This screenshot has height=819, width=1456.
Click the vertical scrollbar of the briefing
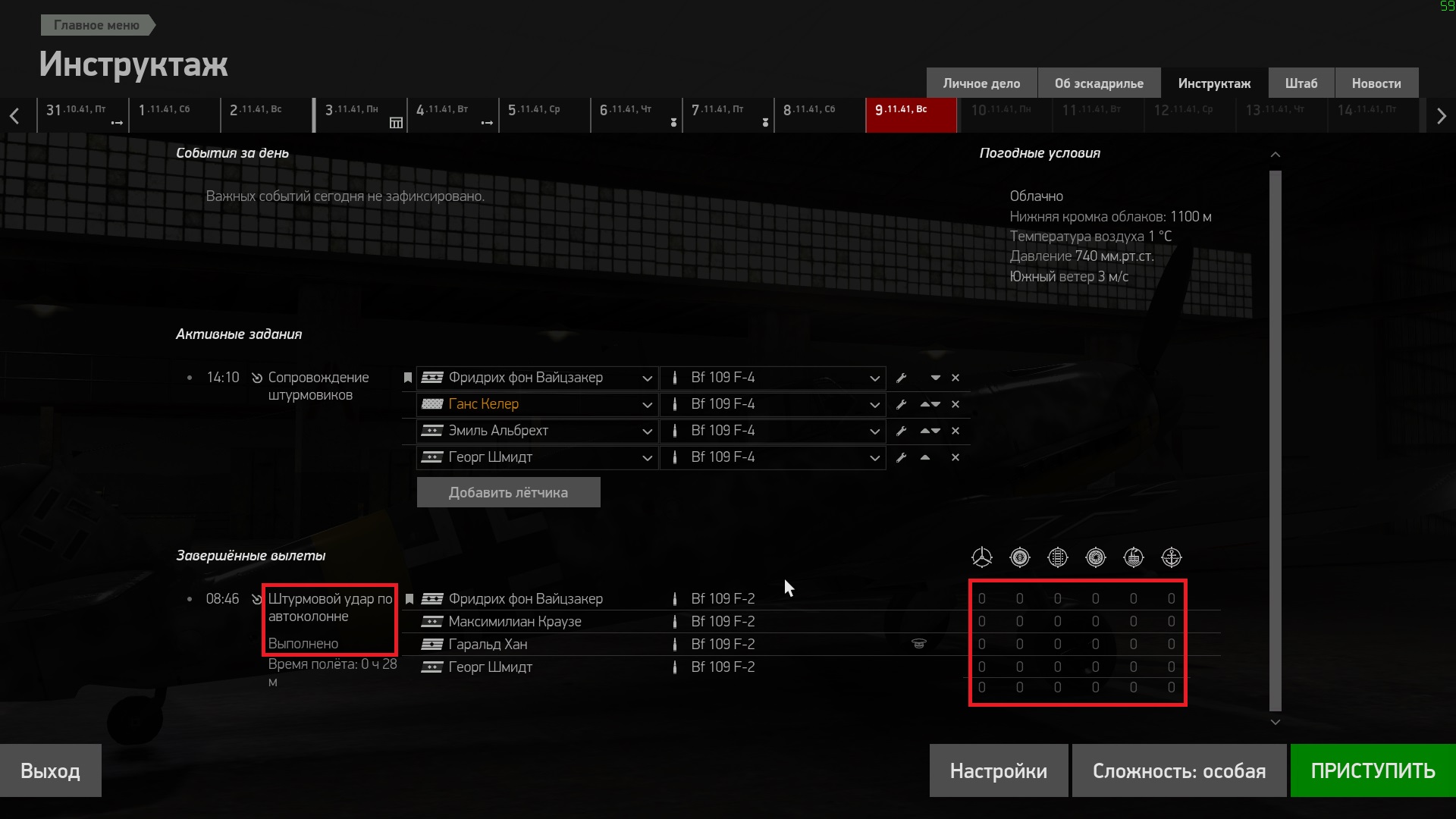(1276, 440)
